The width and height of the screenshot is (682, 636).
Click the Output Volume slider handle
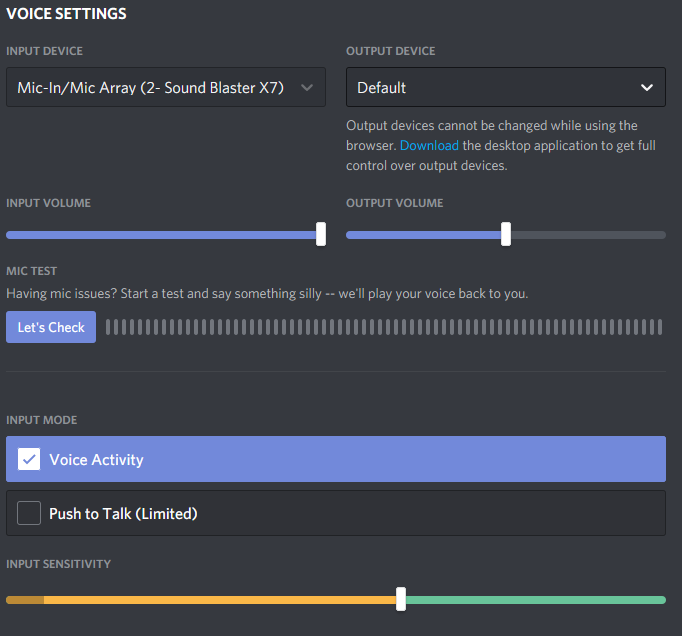pyautogui.click(x=506, y=234)
